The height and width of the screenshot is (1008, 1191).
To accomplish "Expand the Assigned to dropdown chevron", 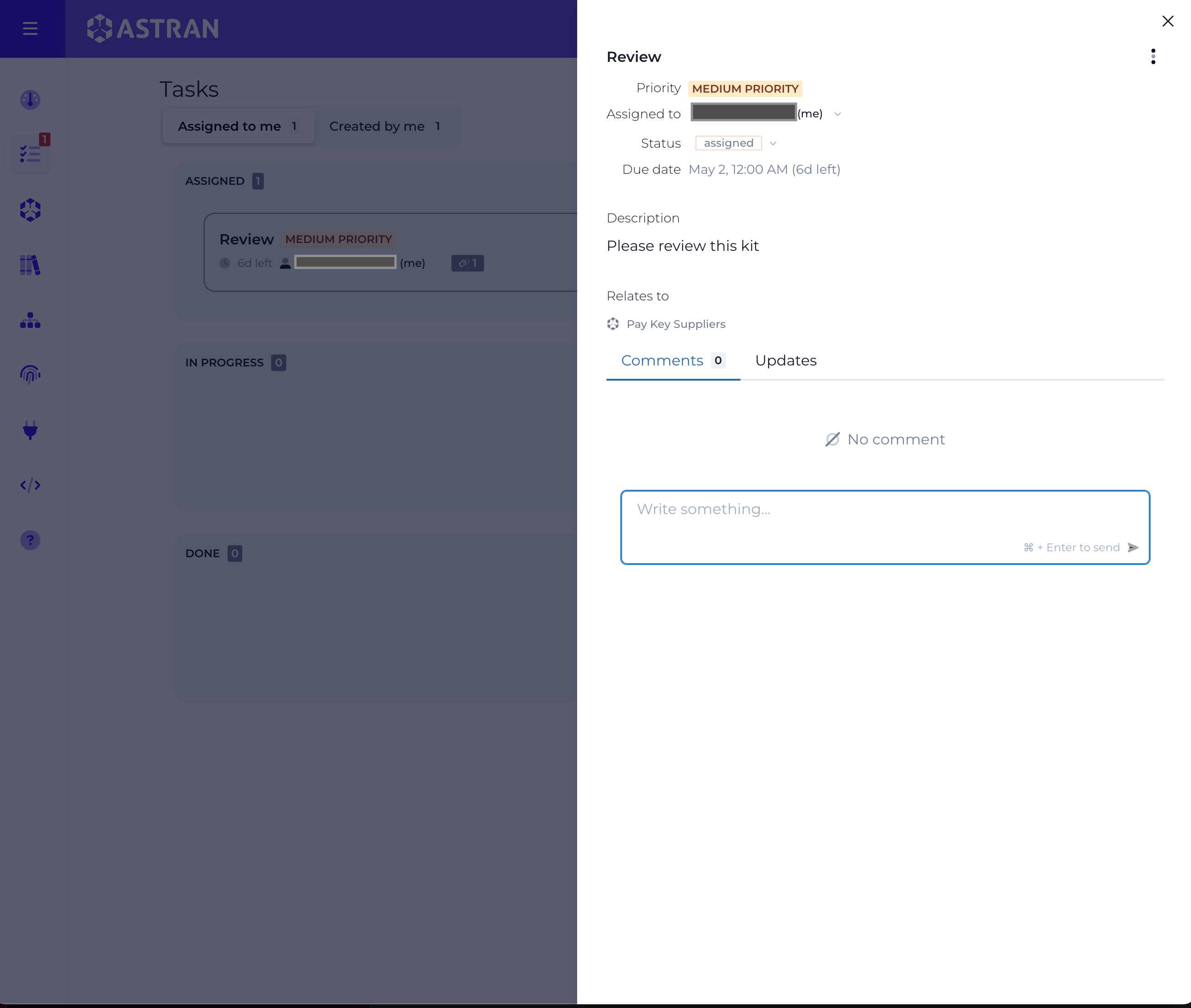I will pyautogui.click(x=838, y=114).
